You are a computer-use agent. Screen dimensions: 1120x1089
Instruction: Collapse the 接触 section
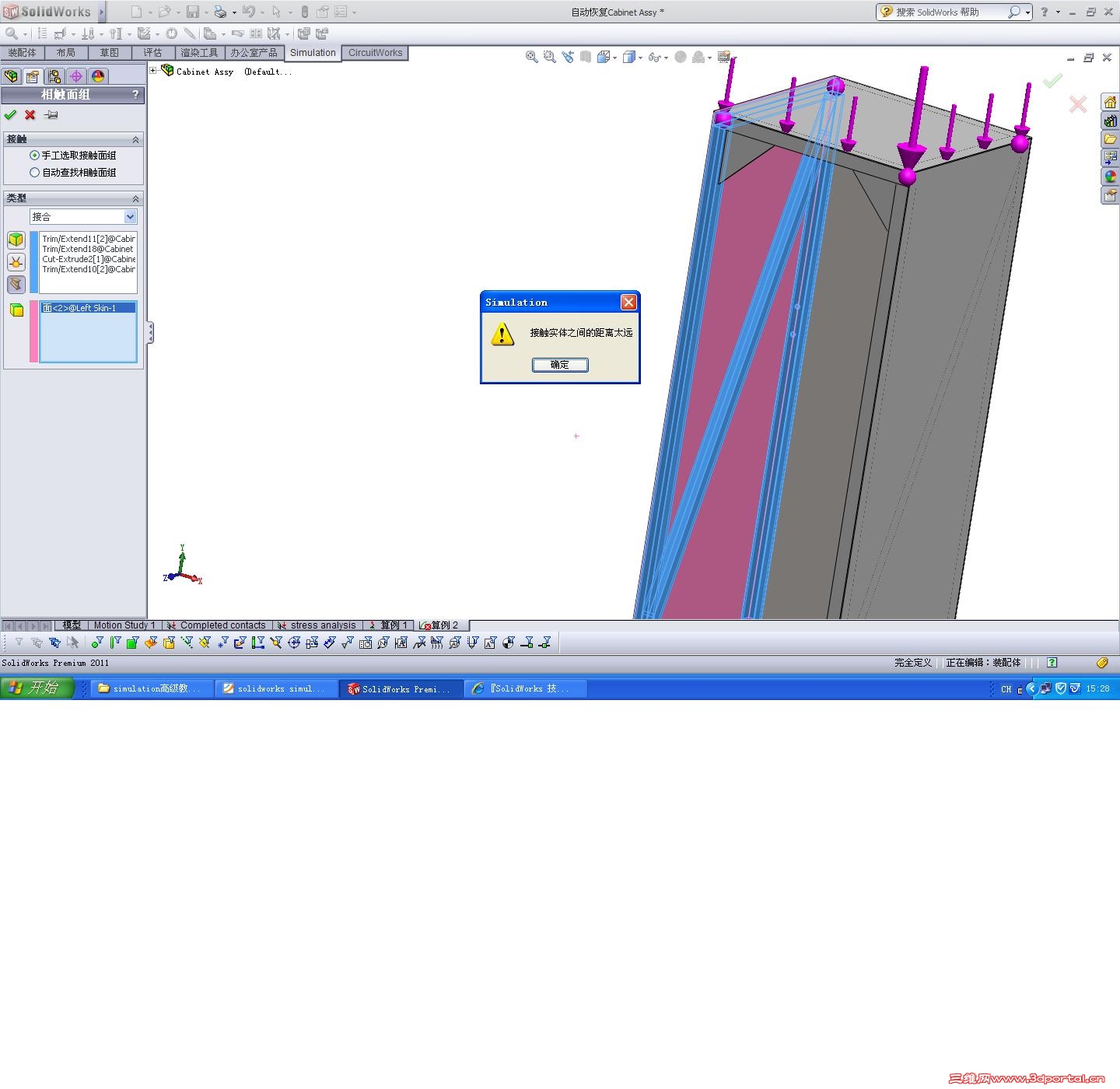(135, 139)
